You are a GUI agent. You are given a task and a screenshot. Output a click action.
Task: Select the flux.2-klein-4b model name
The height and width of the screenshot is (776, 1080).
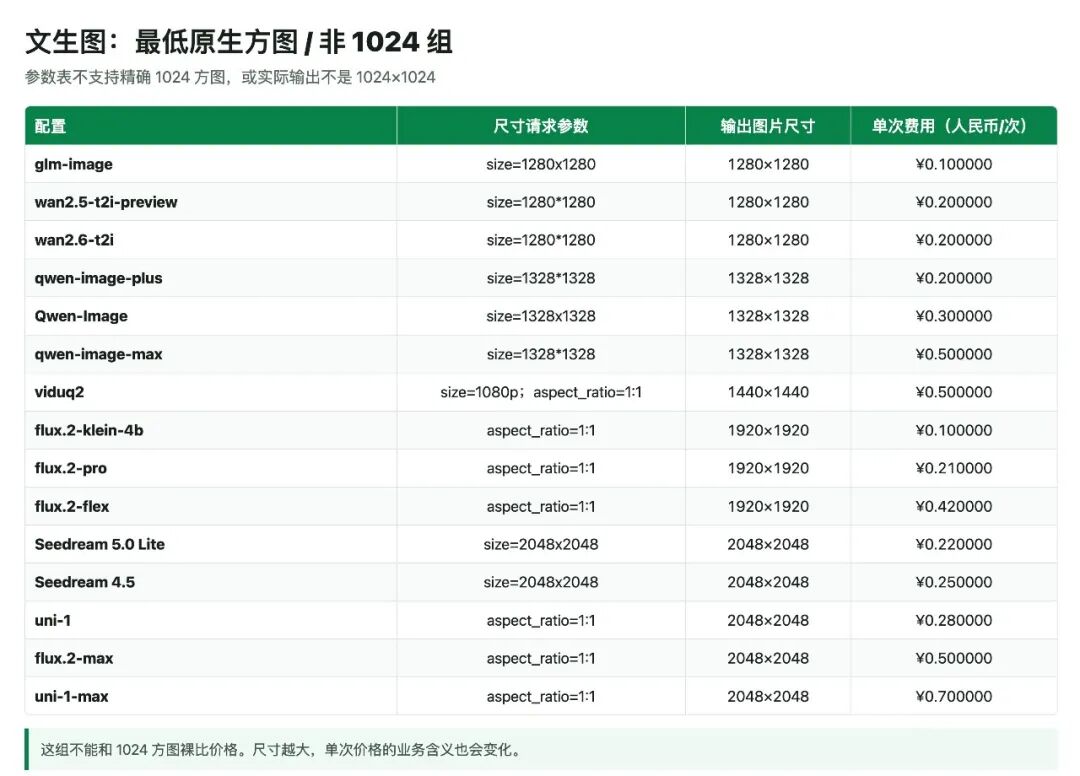coord(89,430)
